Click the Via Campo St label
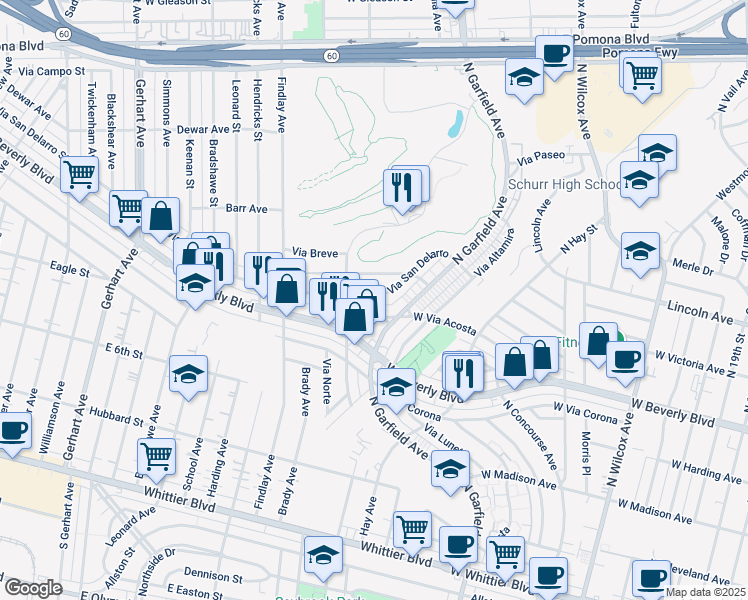This screenshot has width=748, height=600. click(52, 72)
